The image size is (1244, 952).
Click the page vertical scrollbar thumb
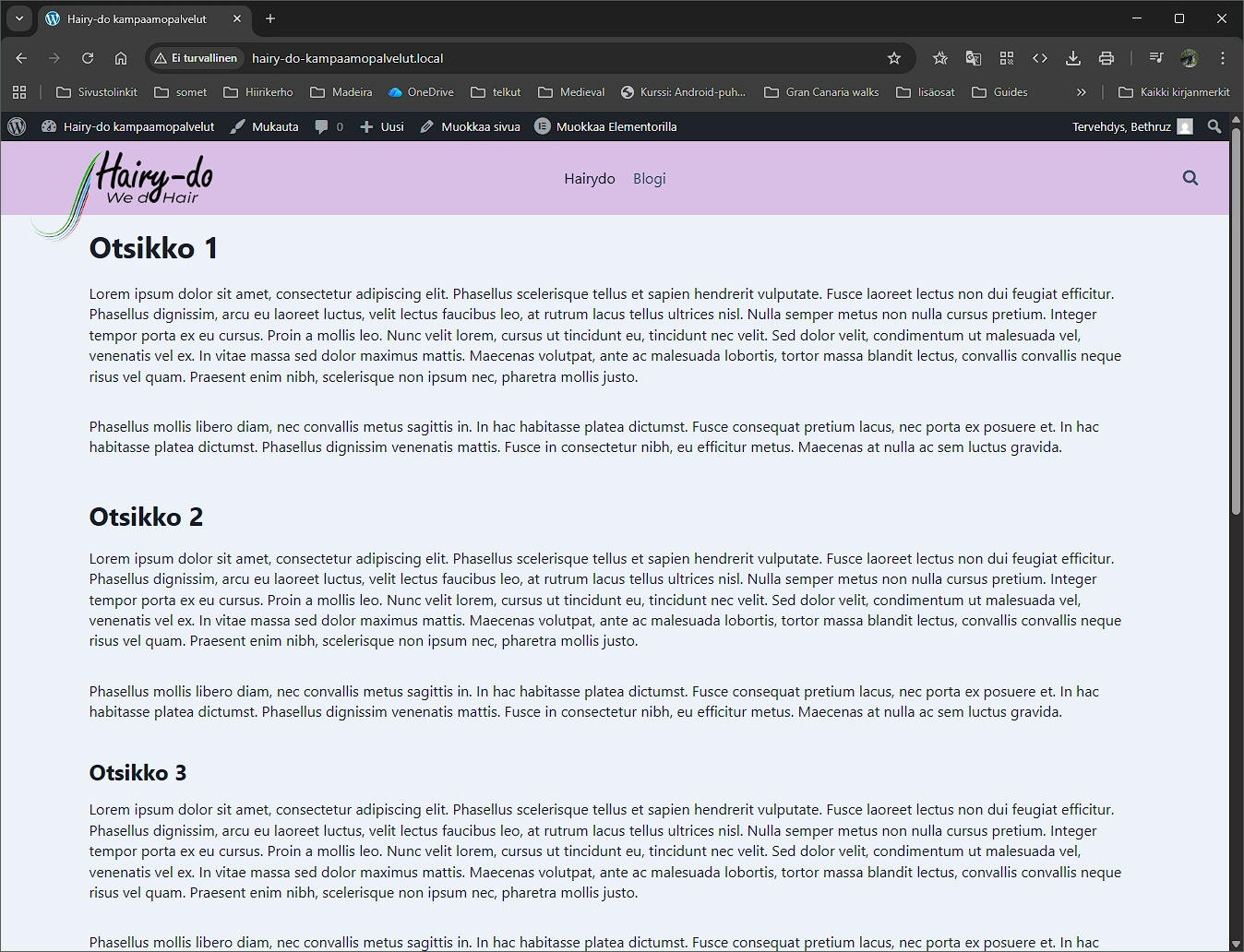[x=1236, y=323]
